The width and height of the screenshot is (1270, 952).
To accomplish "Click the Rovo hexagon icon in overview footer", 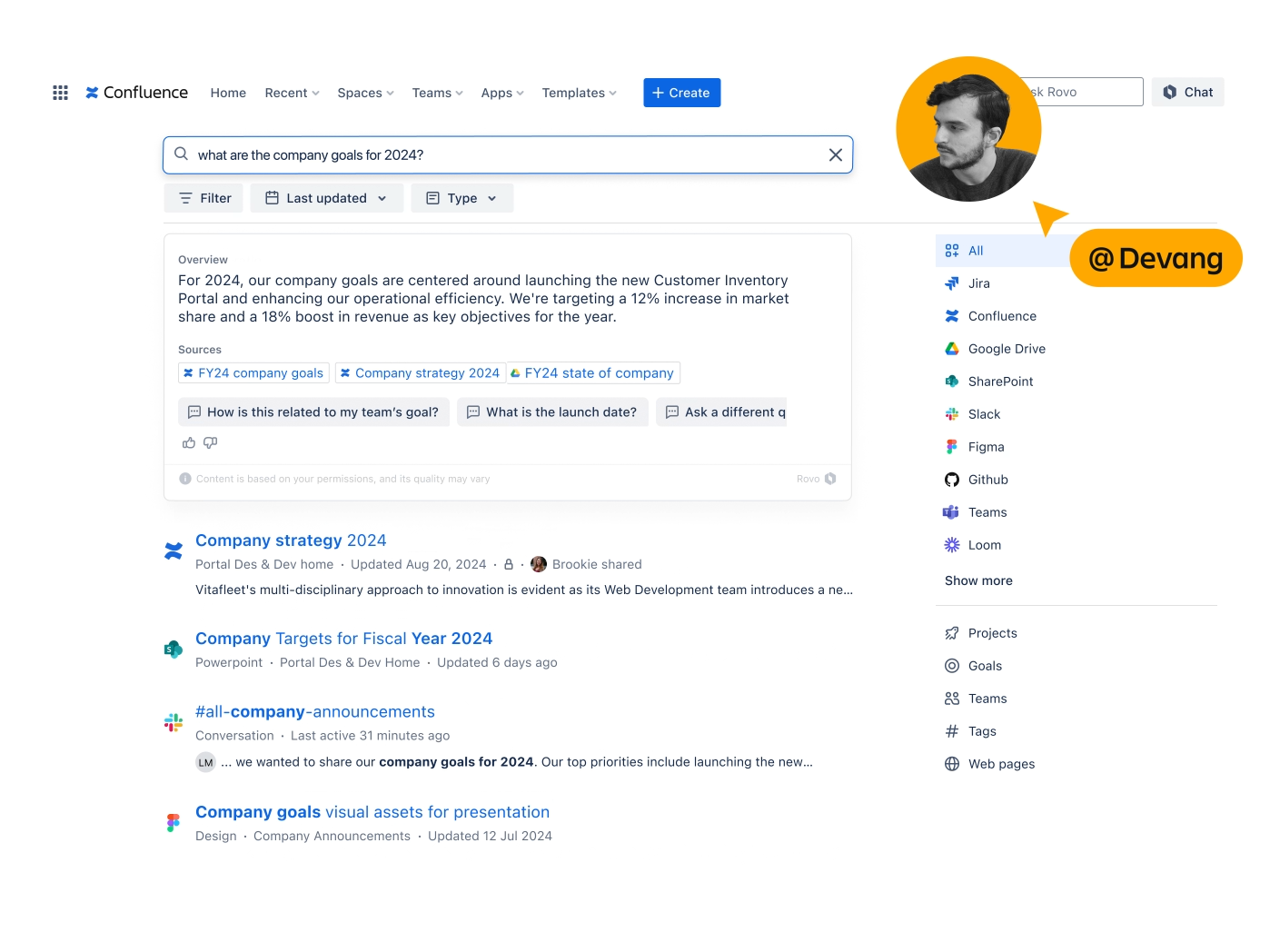I will pos(830,479).
